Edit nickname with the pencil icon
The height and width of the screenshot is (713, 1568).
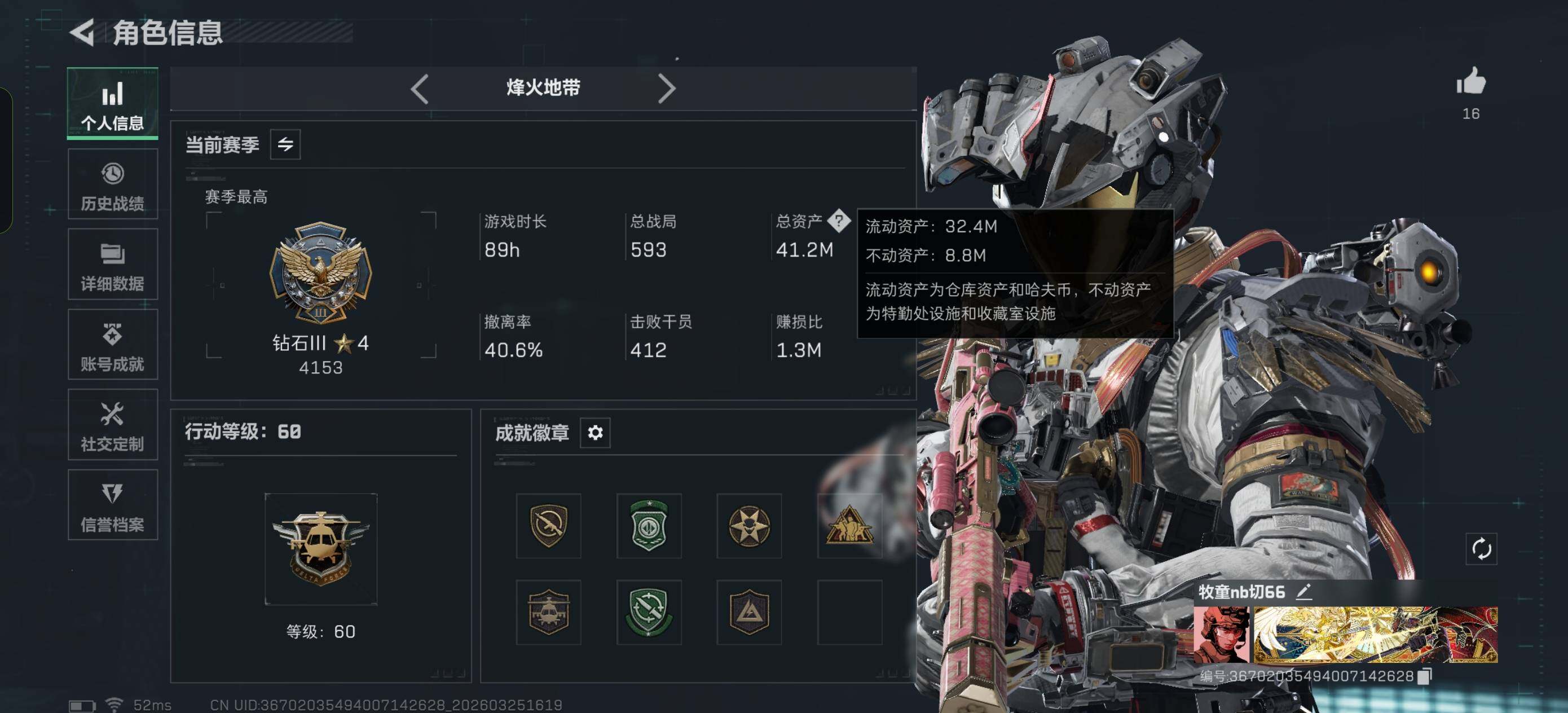(1304, 591)
